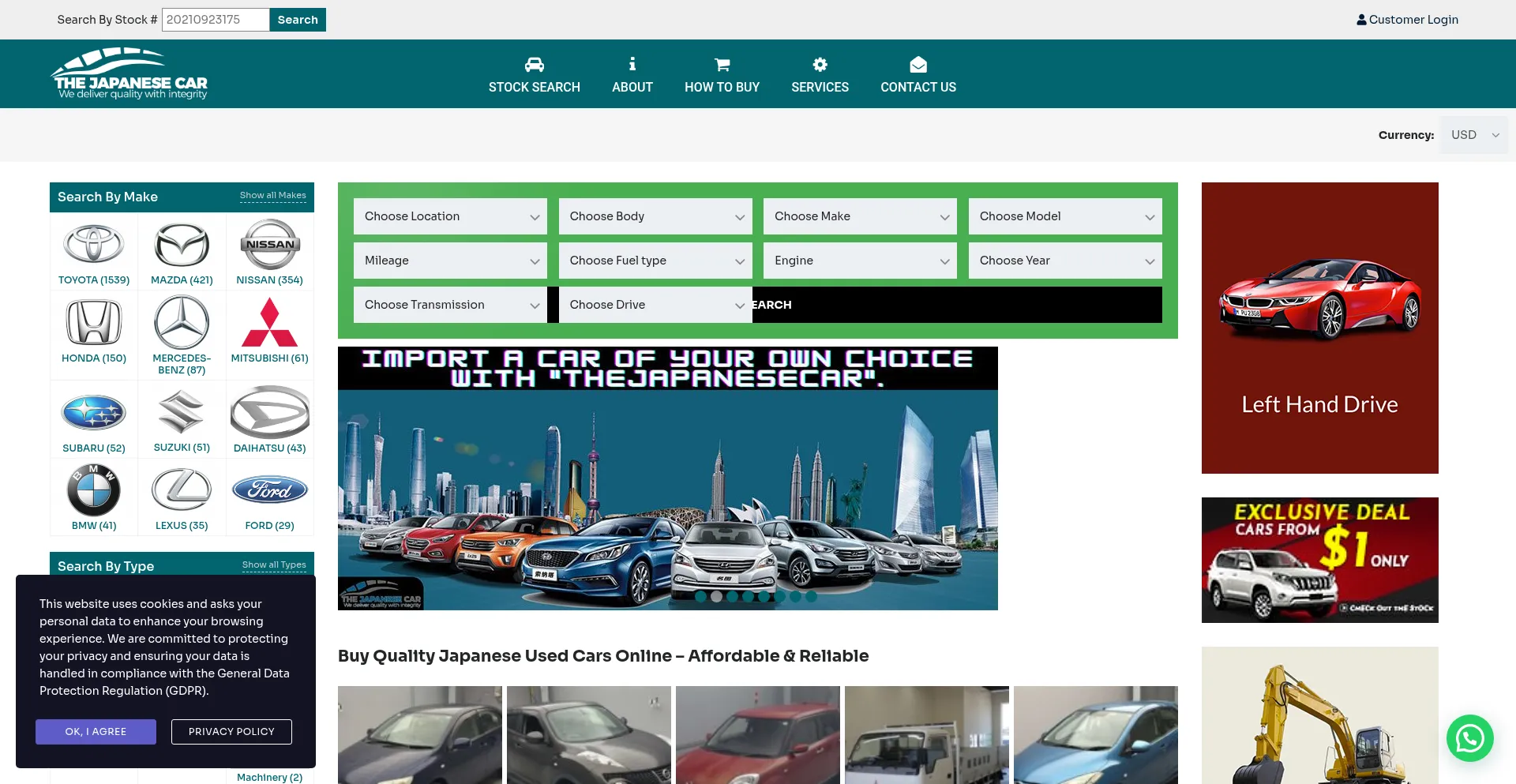Screen dimensions: 1516x784
Task: Expand the Choose Transmission dropdown
Action: pos(450,305)
